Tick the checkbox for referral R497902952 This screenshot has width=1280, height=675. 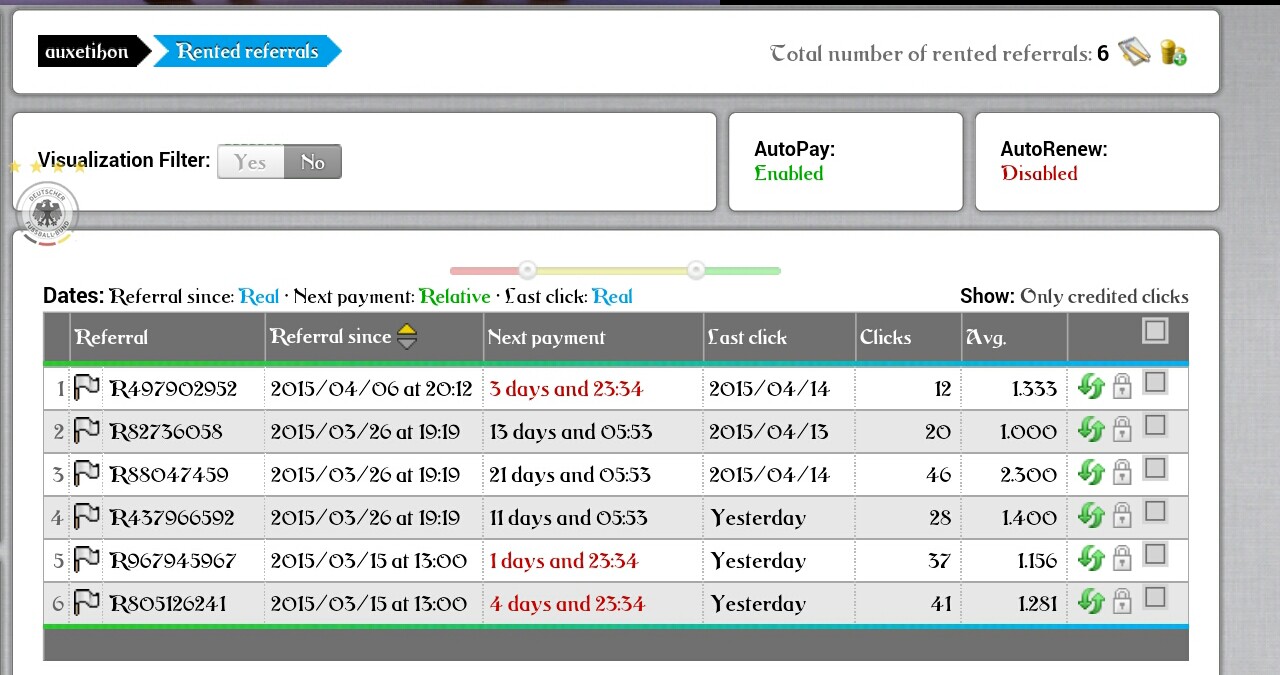point(1155,382)
